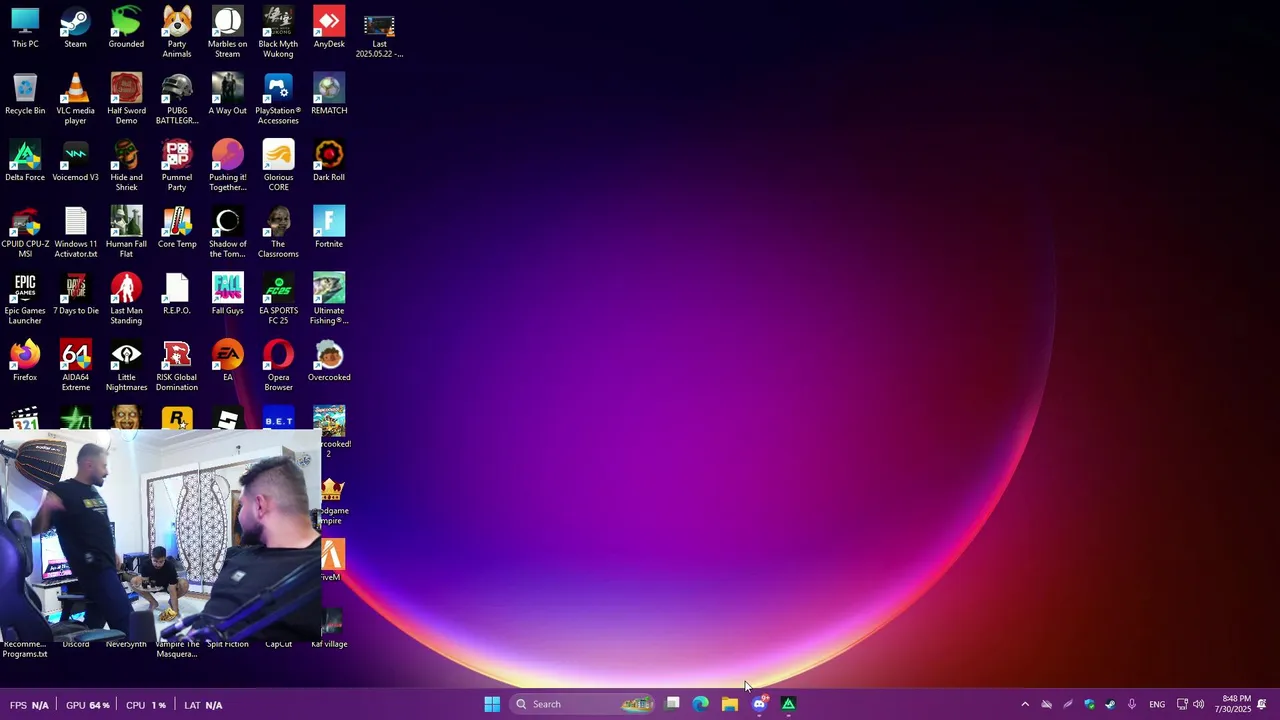This screenshot has width=1280, height=720.
Task: Select Marbles on Stream icon
Action: point(227,32)
